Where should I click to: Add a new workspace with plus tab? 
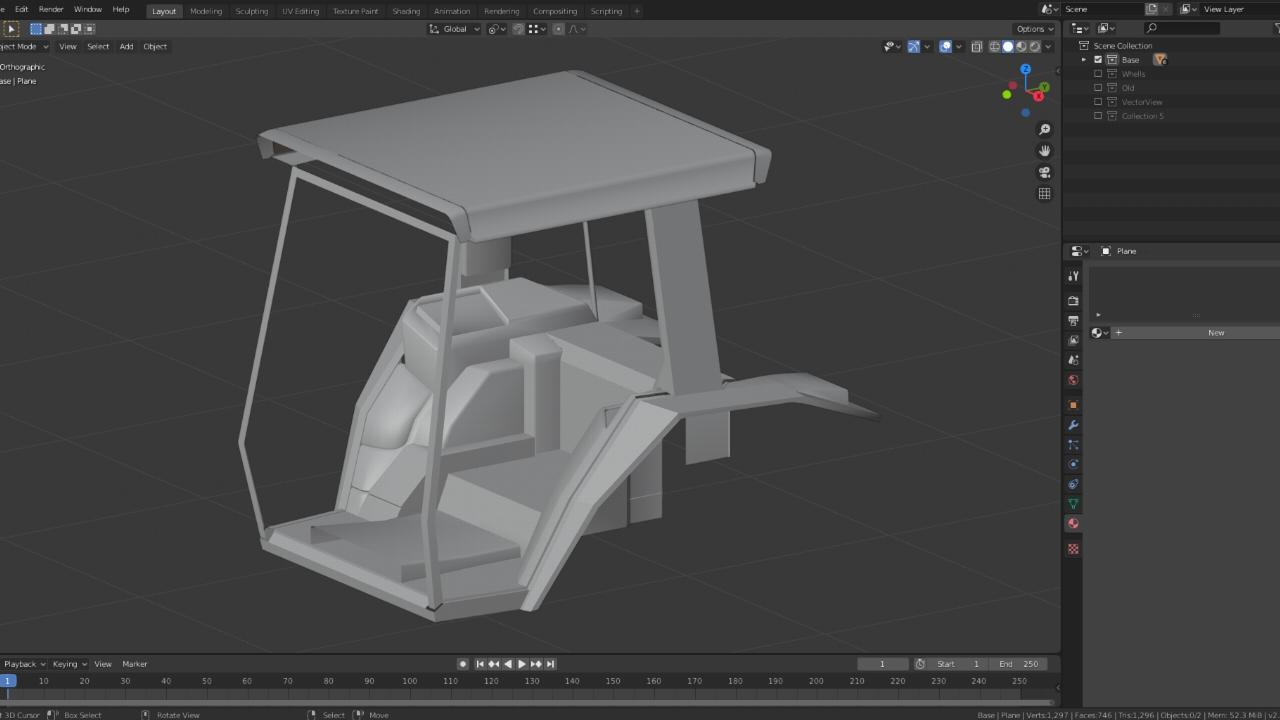tap(636, 11)
